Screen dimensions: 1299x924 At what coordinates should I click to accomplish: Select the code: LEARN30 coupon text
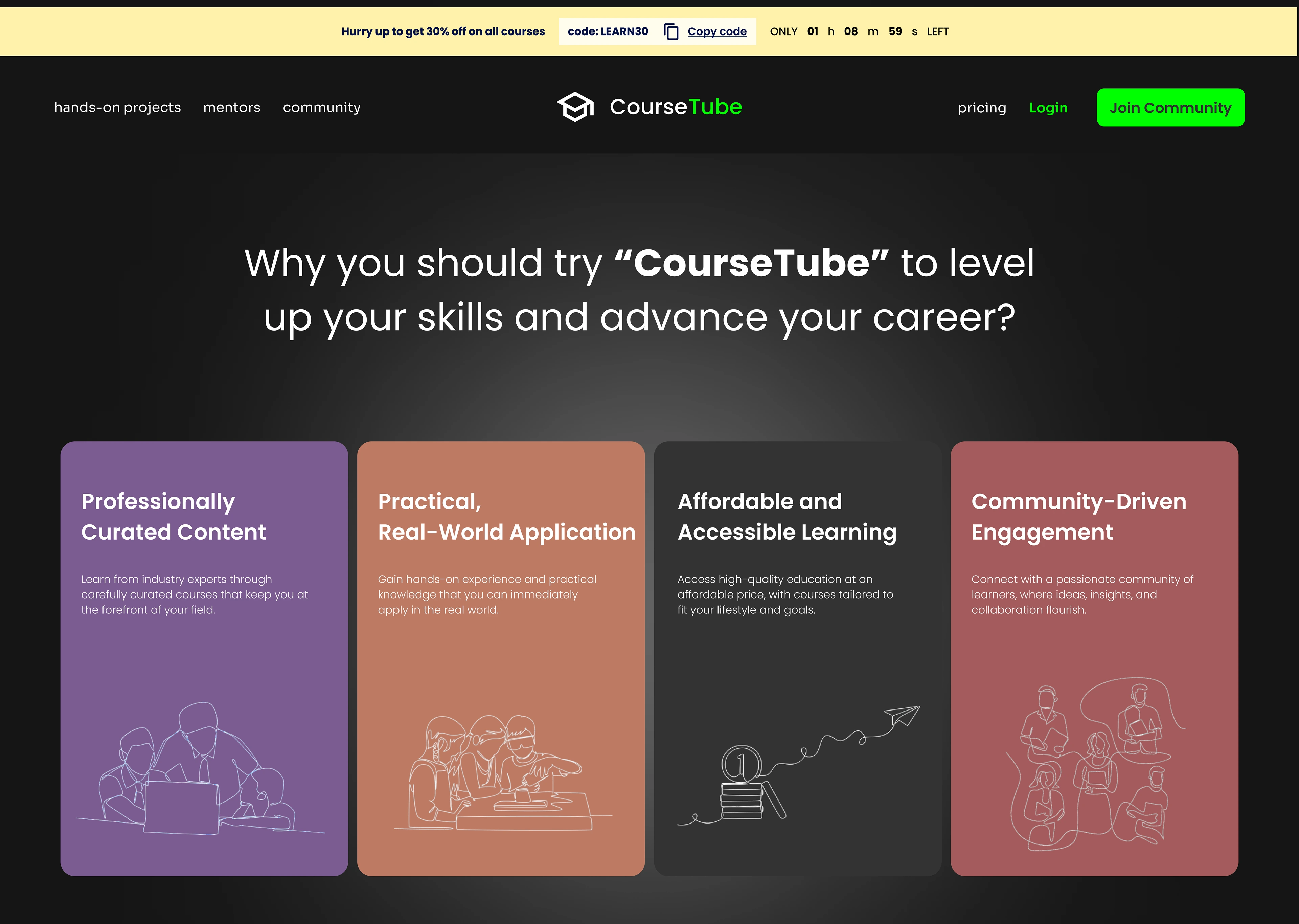[608, 32]
